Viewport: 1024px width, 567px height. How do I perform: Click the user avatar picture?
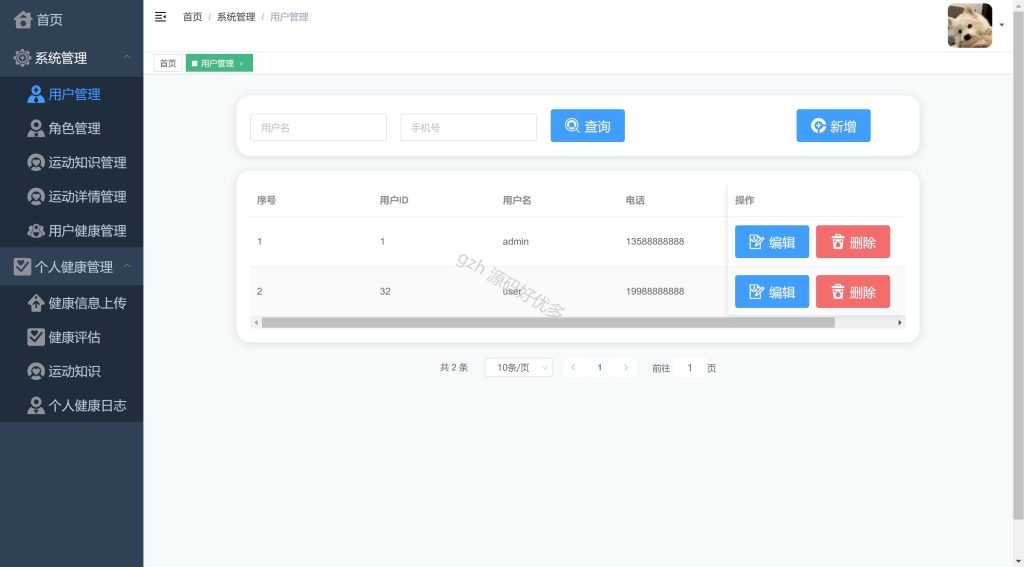pos(970,25)
